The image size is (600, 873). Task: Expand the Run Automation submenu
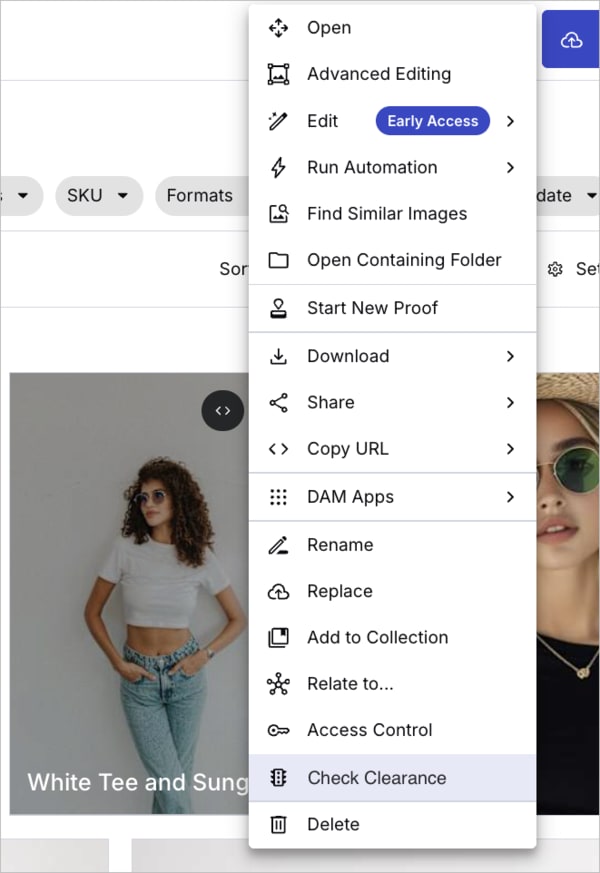510,168
